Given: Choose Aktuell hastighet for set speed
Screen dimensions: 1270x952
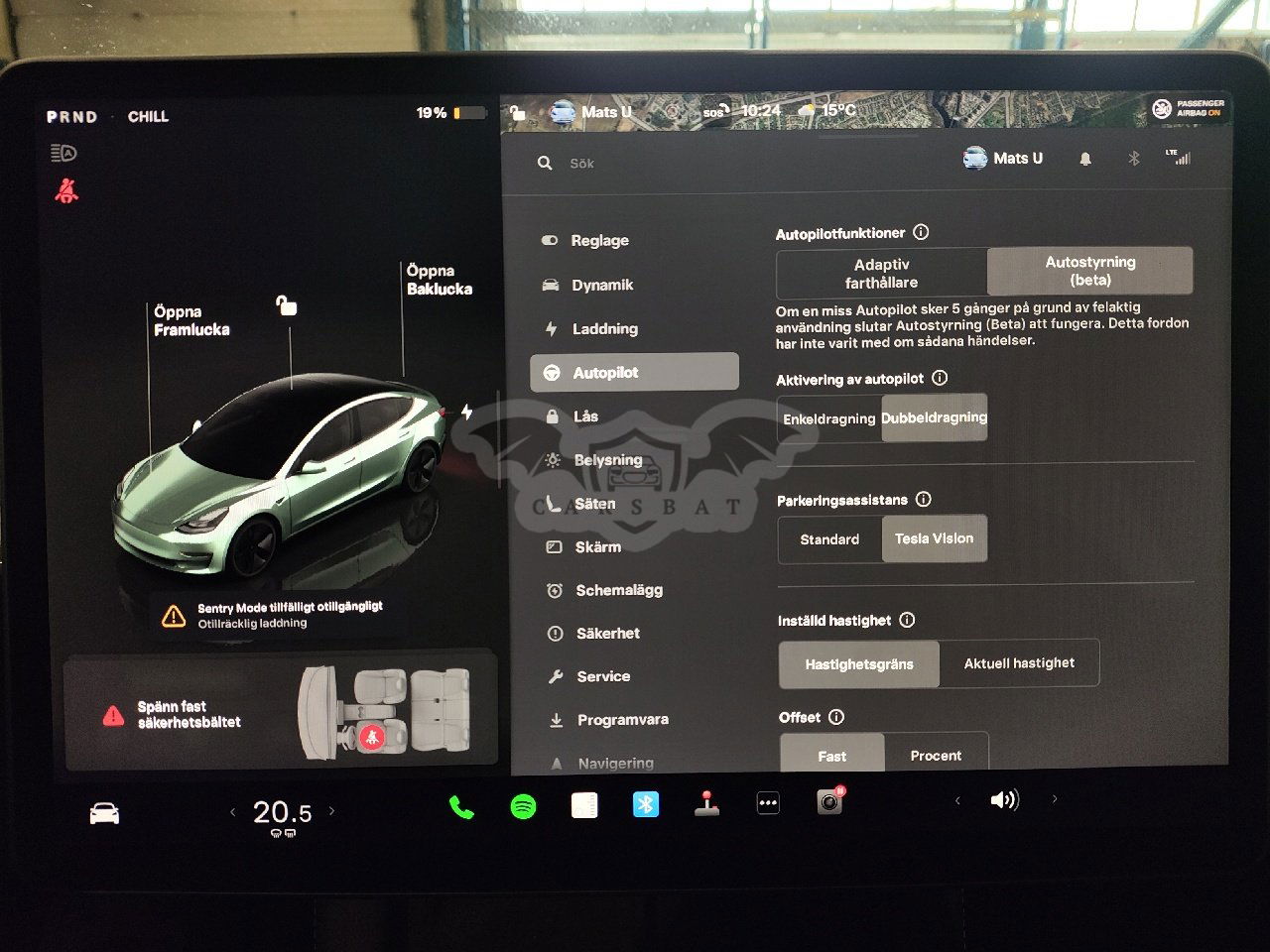Looking at the screenshot, I should pyautogui.click(x=1019, y=663).
